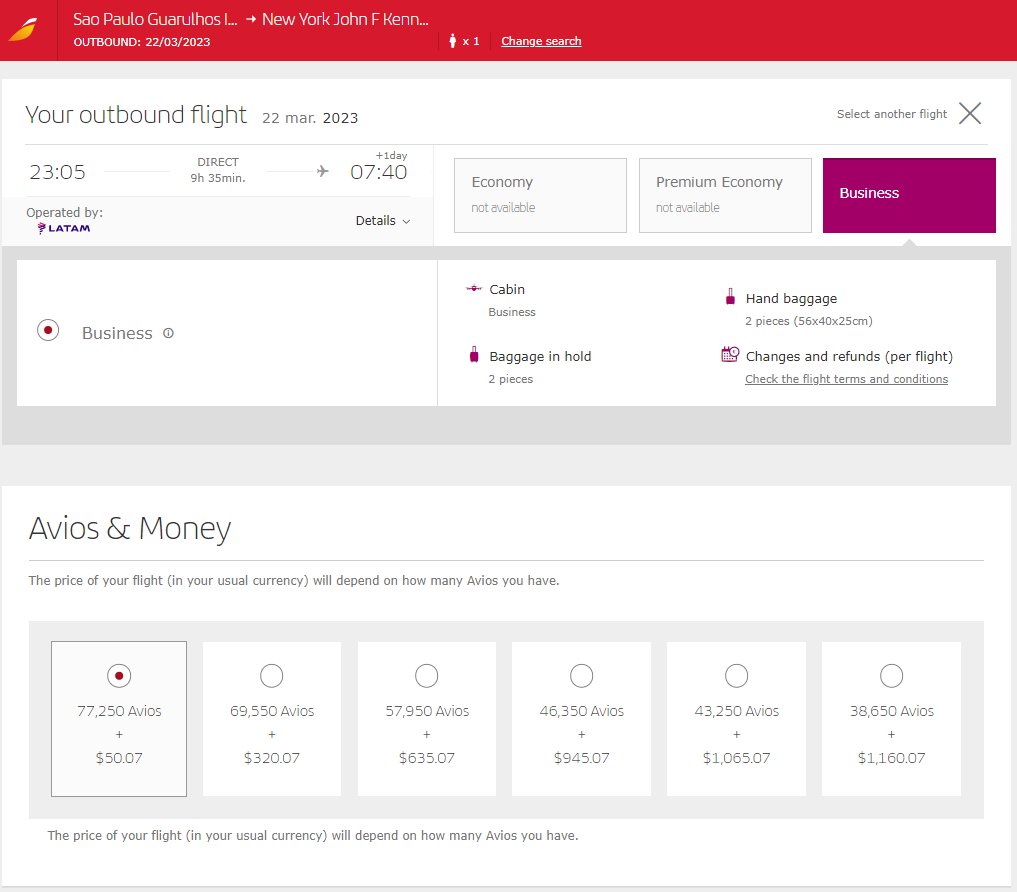Click the passenger count icon
This screenshot has width=1017, height=892.
coord(453,41)
